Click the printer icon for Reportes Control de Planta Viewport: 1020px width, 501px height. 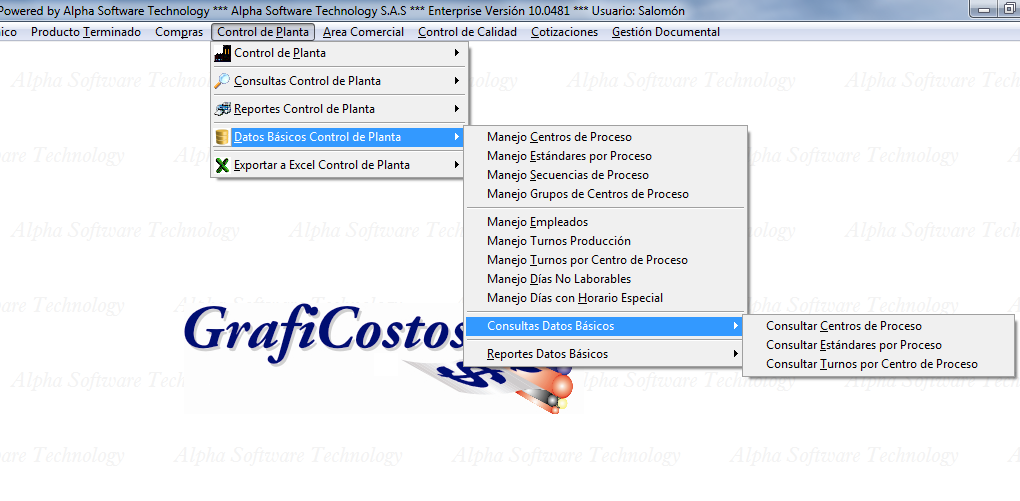click(x=222, y=109)
